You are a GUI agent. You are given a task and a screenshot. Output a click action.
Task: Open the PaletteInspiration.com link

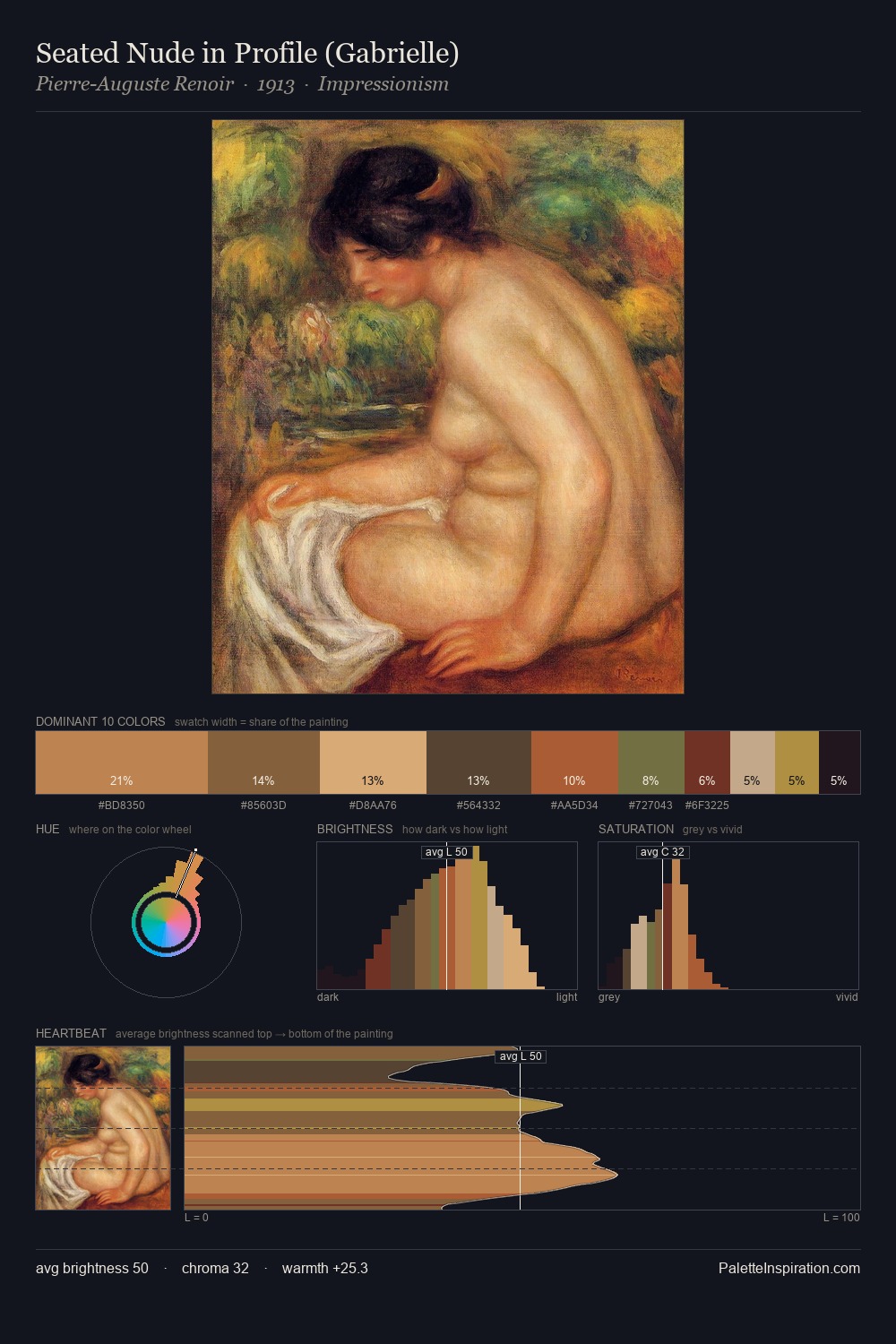pyautogui.click(x=789, y=1268)
